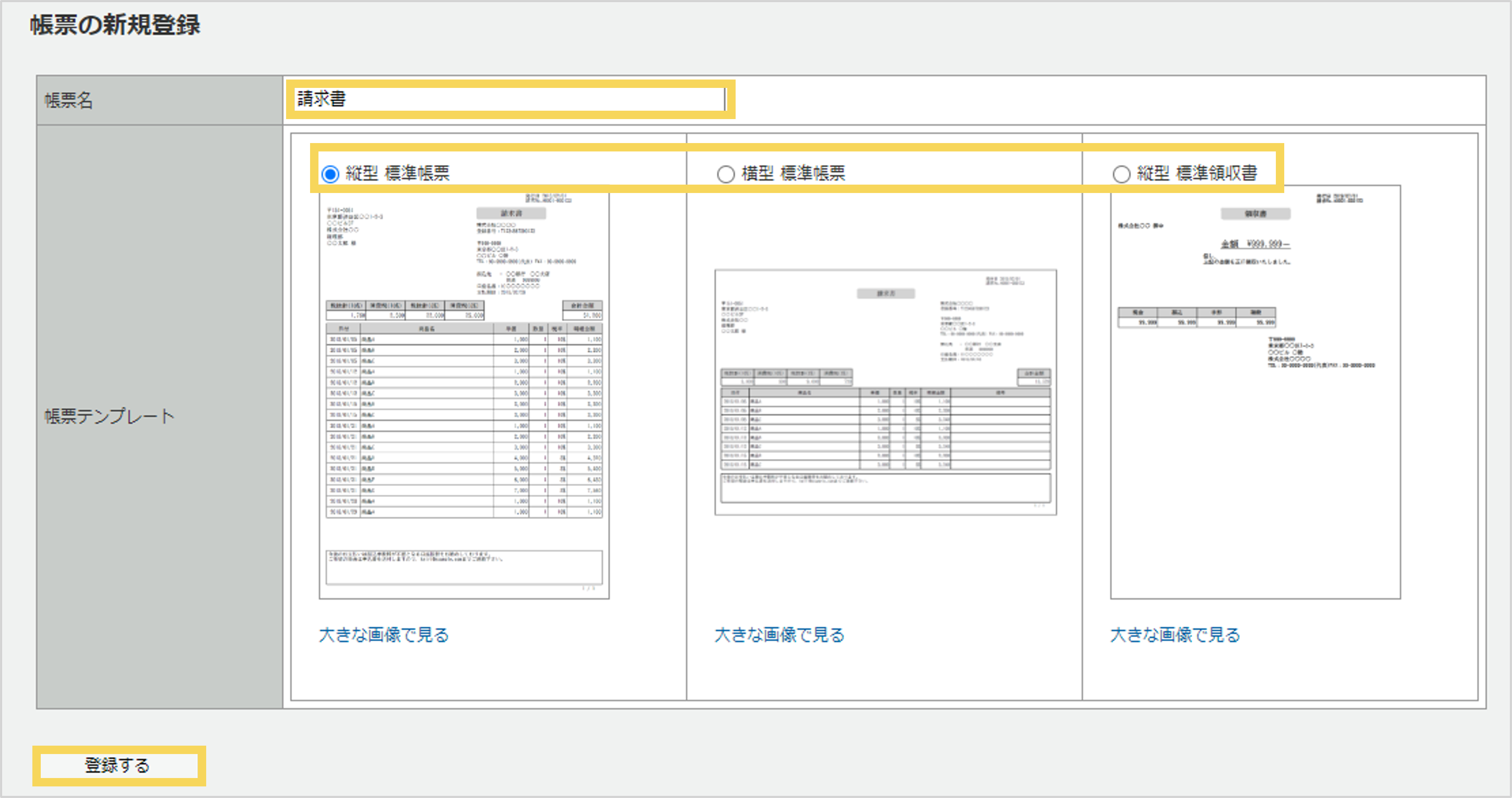Viewport: 1512px width, 798px height.
Task: Open 大きな画像で見る under 縦型 標準領収書
Action: click(1175, 635)
